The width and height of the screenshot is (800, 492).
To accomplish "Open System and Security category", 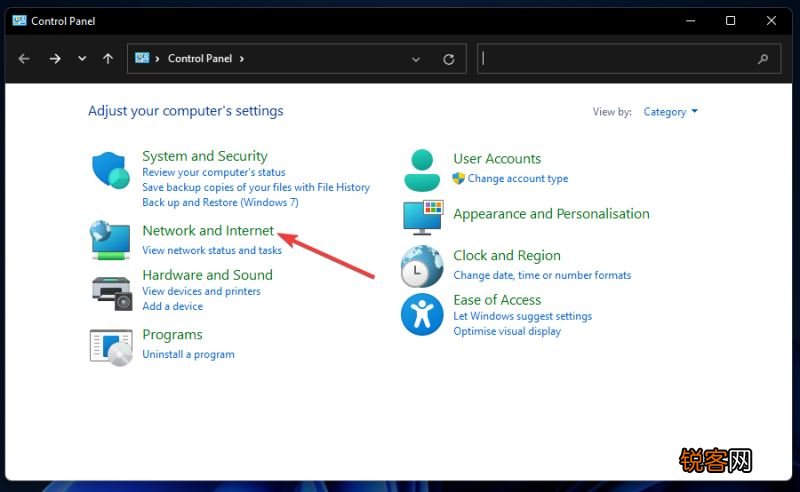I will click(x=205, y=156).
